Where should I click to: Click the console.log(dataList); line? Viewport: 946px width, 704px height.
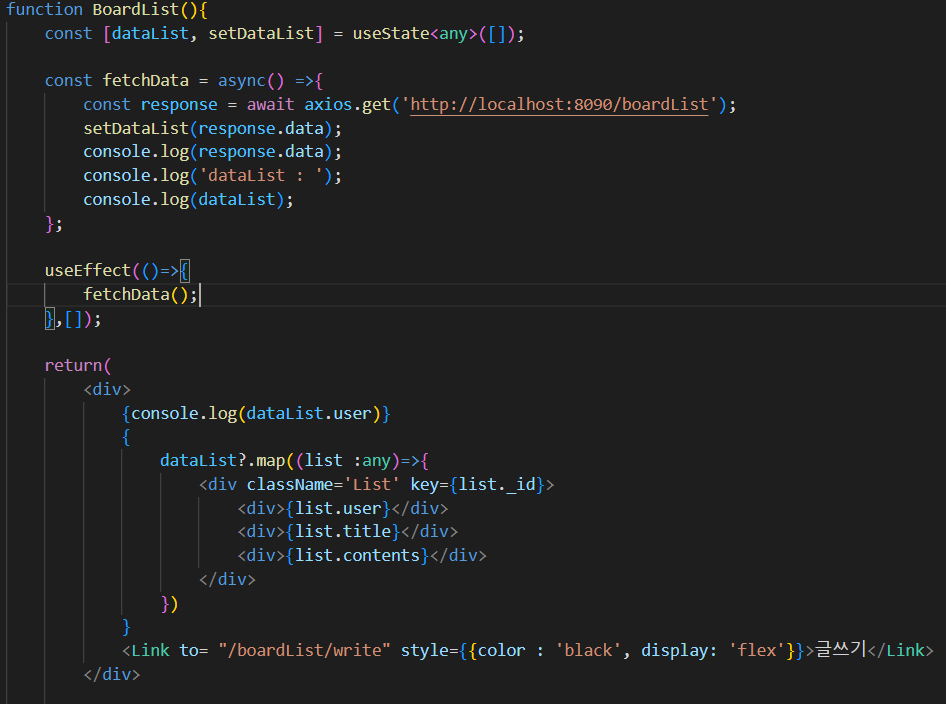pyautogui.click(x=188, y=200)
